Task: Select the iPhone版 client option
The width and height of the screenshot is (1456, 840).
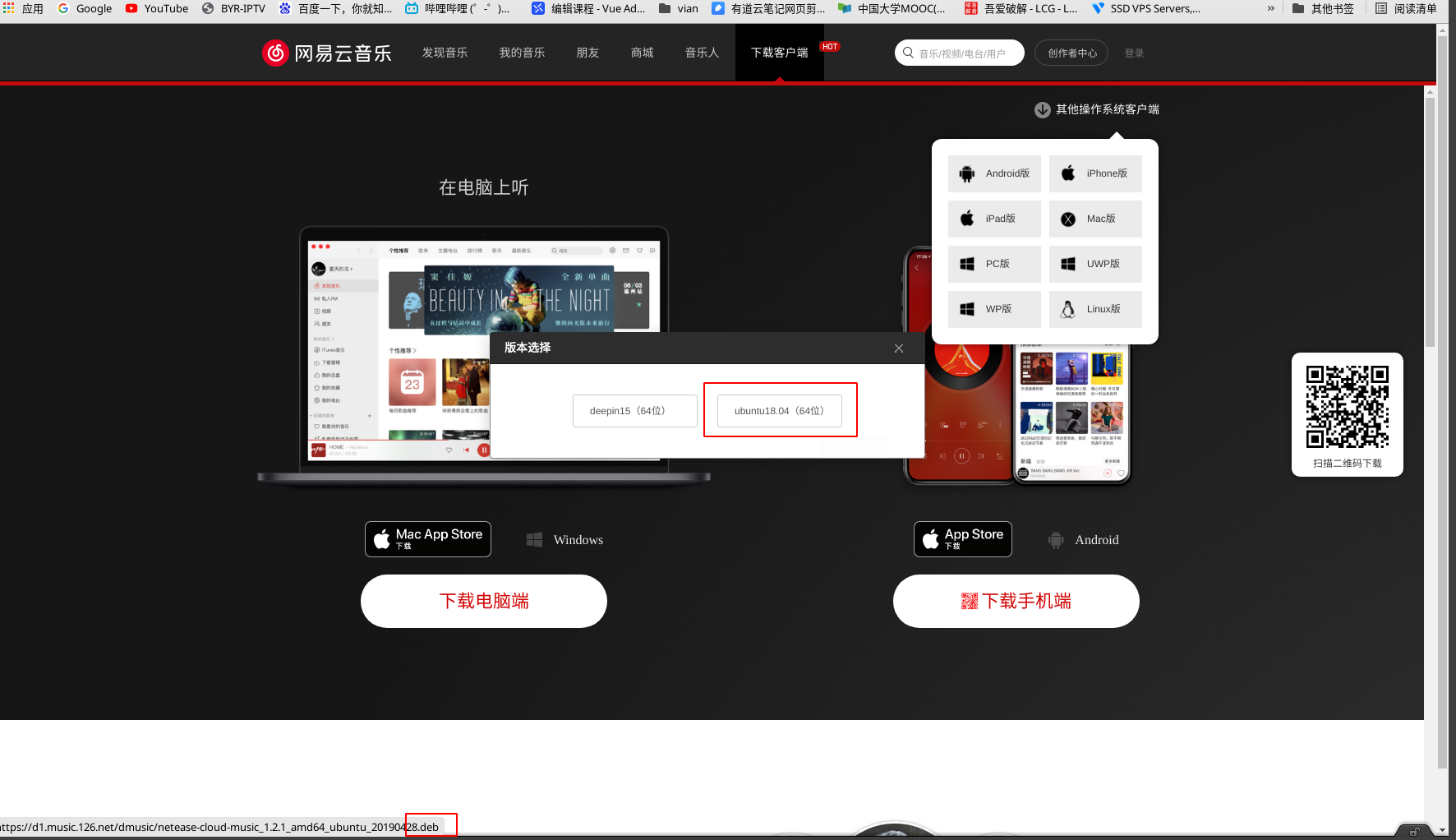Action: (1095, 173)
